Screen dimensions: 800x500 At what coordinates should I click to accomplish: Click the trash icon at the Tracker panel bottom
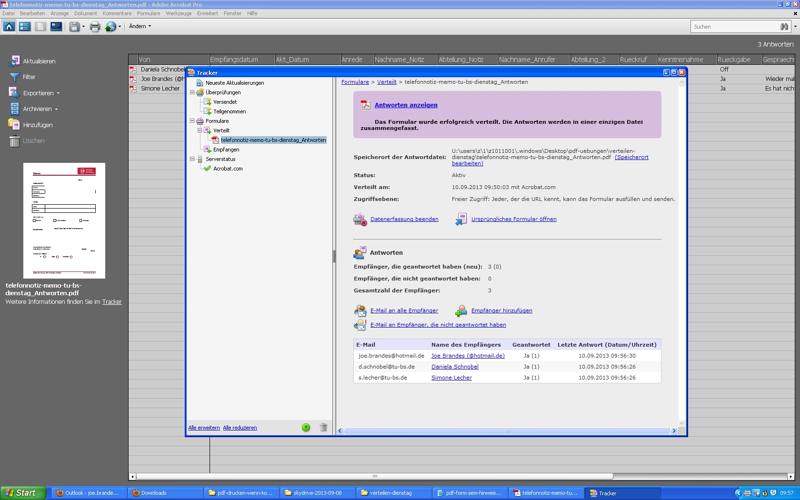323,428
